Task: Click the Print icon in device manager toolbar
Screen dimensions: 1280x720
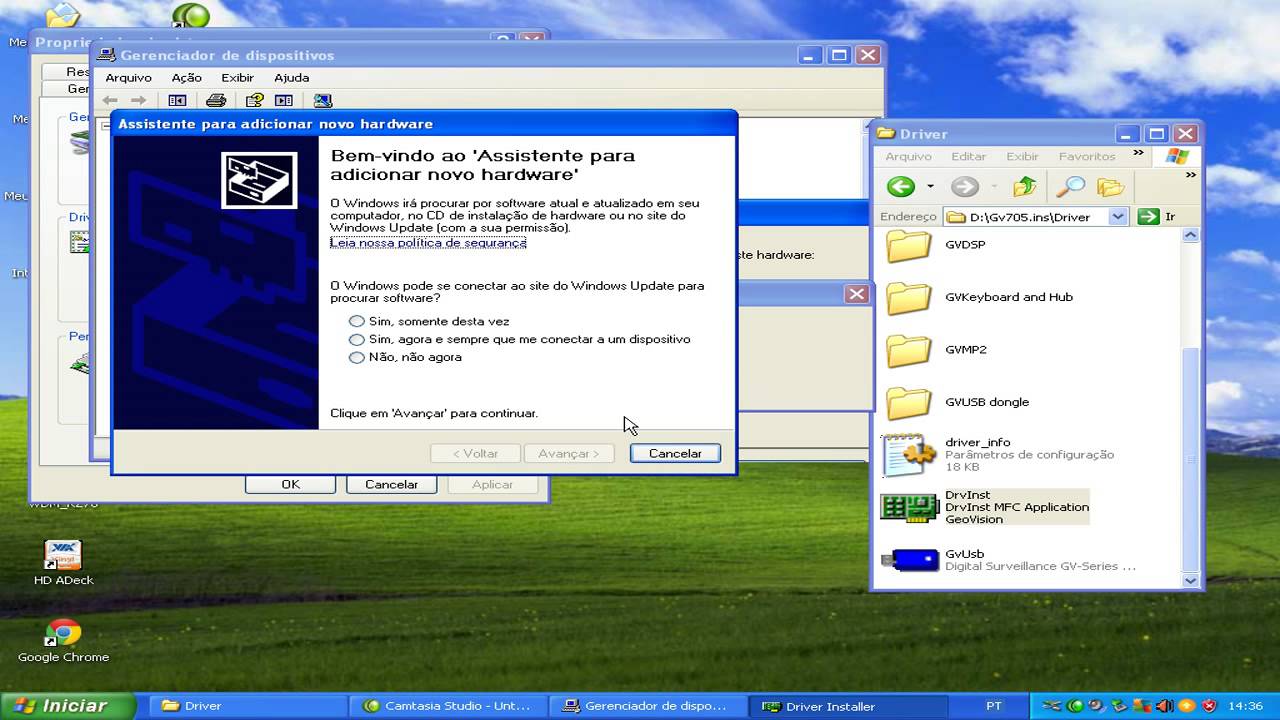Action: click(x=216, y=100)
